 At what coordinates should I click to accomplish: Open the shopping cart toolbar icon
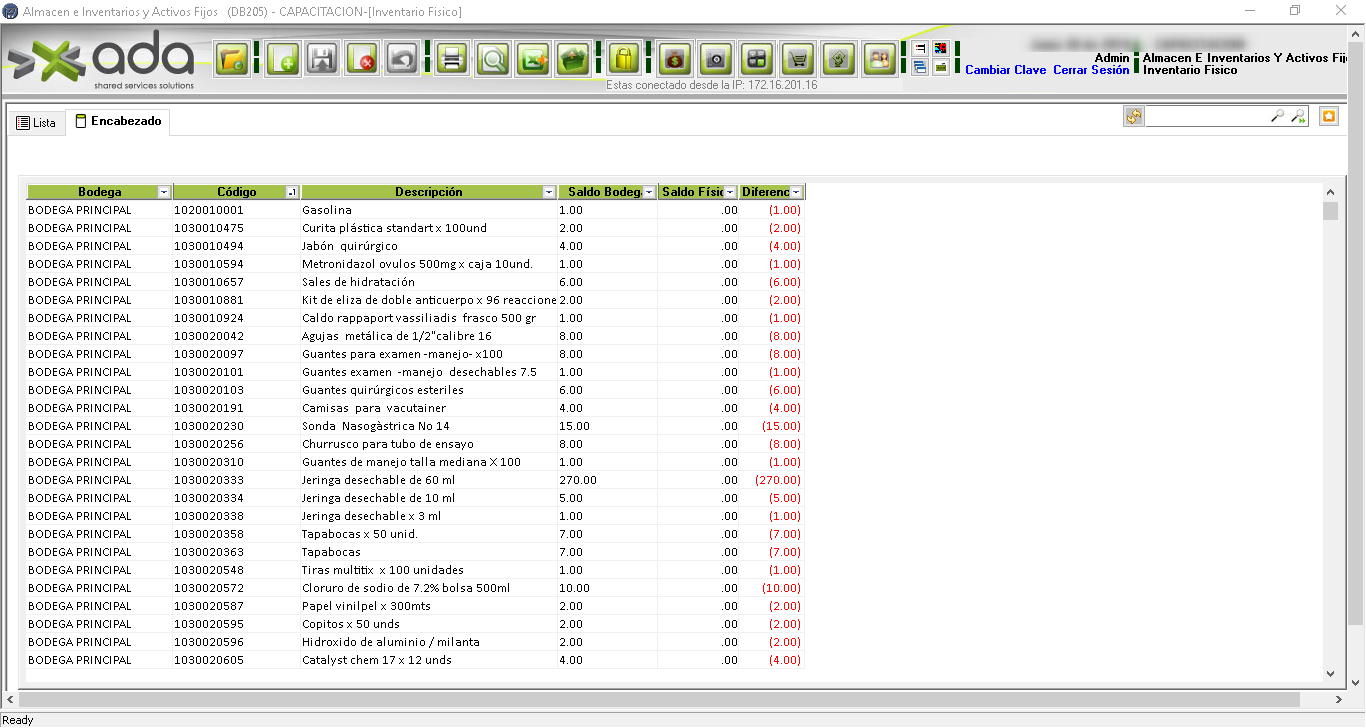point(797,60)
